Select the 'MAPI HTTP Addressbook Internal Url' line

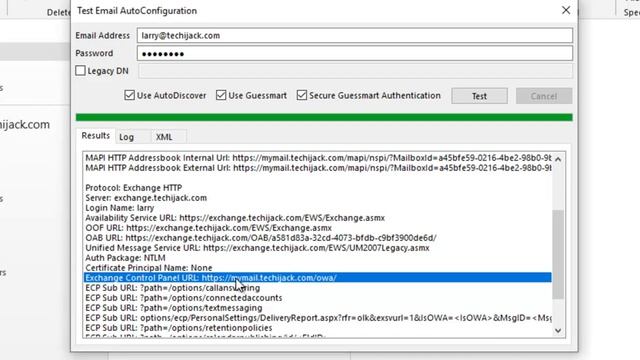(x=318, y=158)
